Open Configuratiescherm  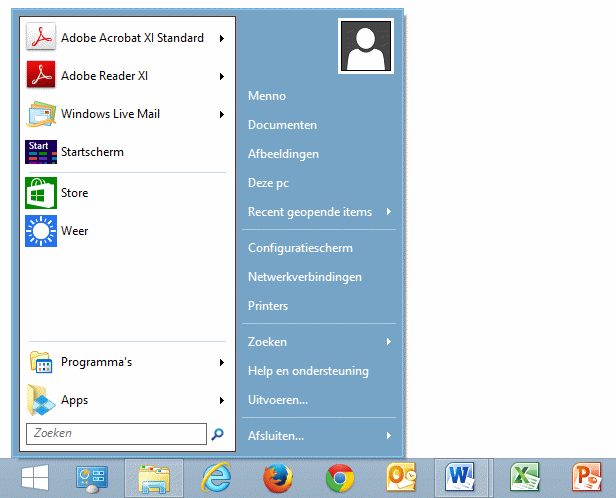(x=300, y=248)
